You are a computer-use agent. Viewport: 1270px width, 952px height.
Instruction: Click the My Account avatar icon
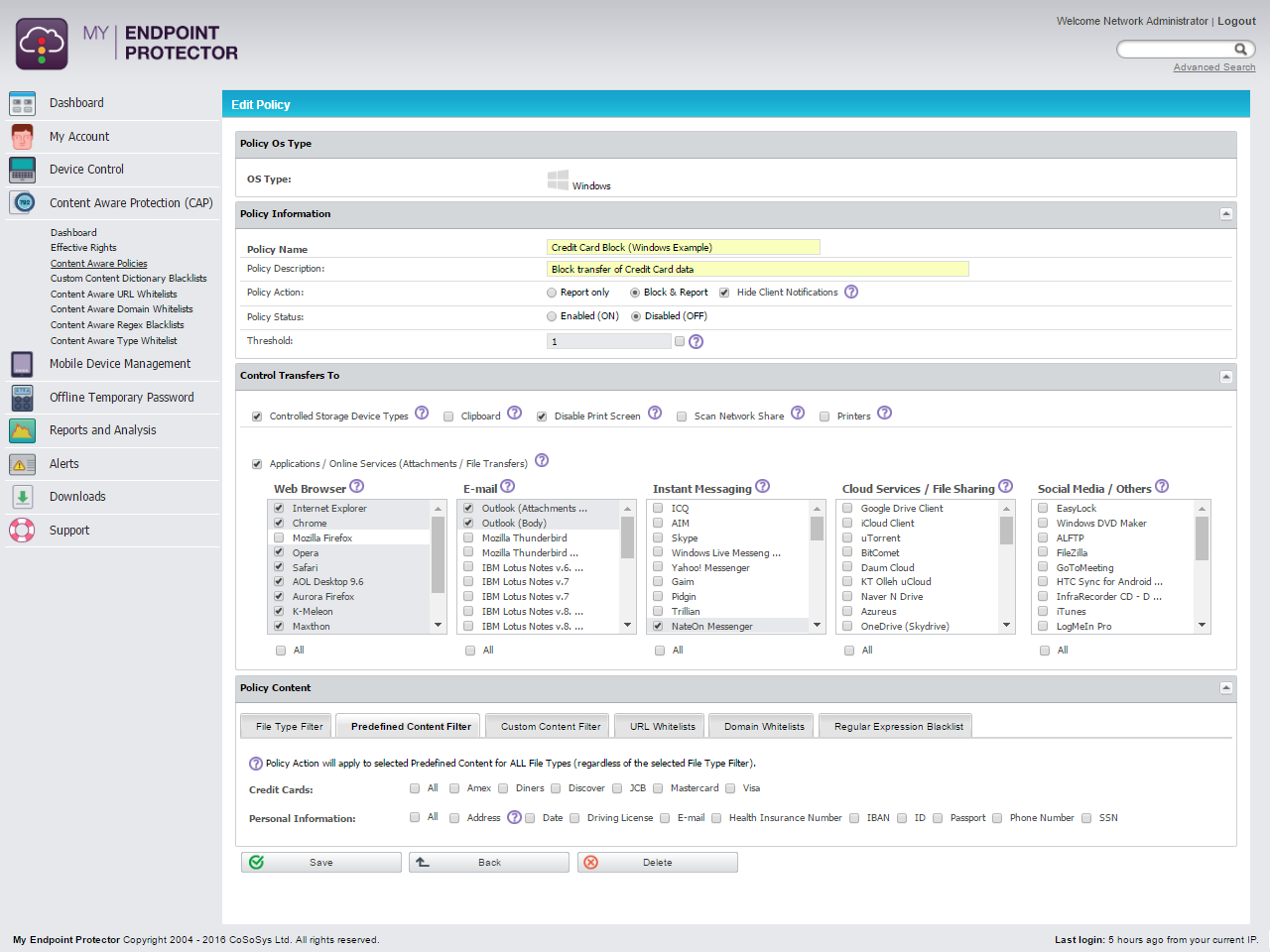pyautogui.click(x=23, y=137)
